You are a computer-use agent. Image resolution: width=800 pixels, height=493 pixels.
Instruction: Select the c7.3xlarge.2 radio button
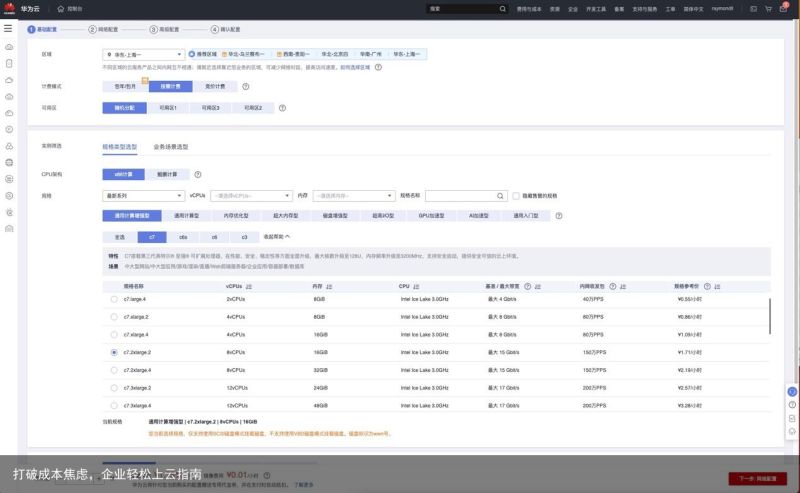114,388
